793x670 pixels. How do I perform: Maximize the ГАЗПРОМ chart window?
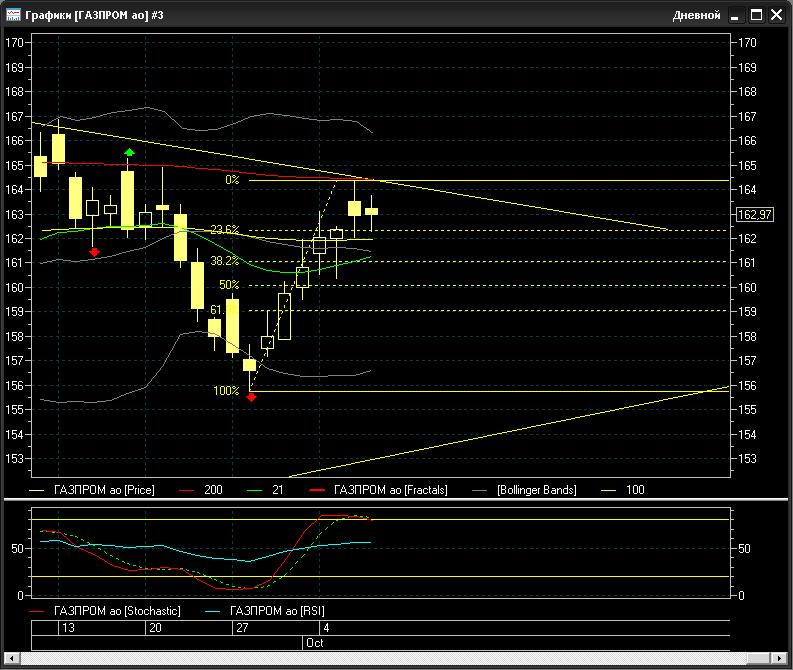(x=756, y=15)
